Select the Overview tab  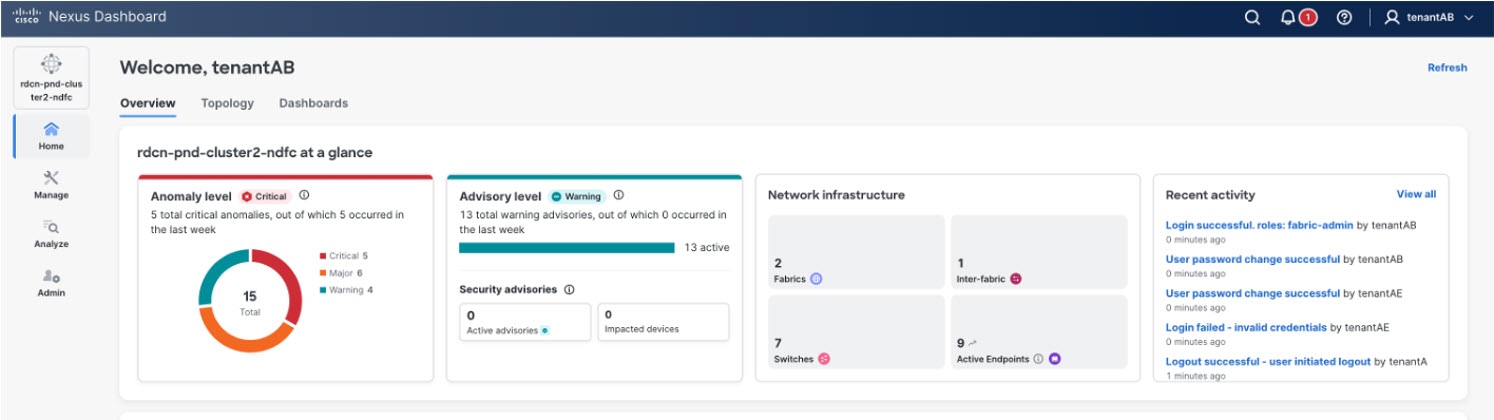pos(148,103)
